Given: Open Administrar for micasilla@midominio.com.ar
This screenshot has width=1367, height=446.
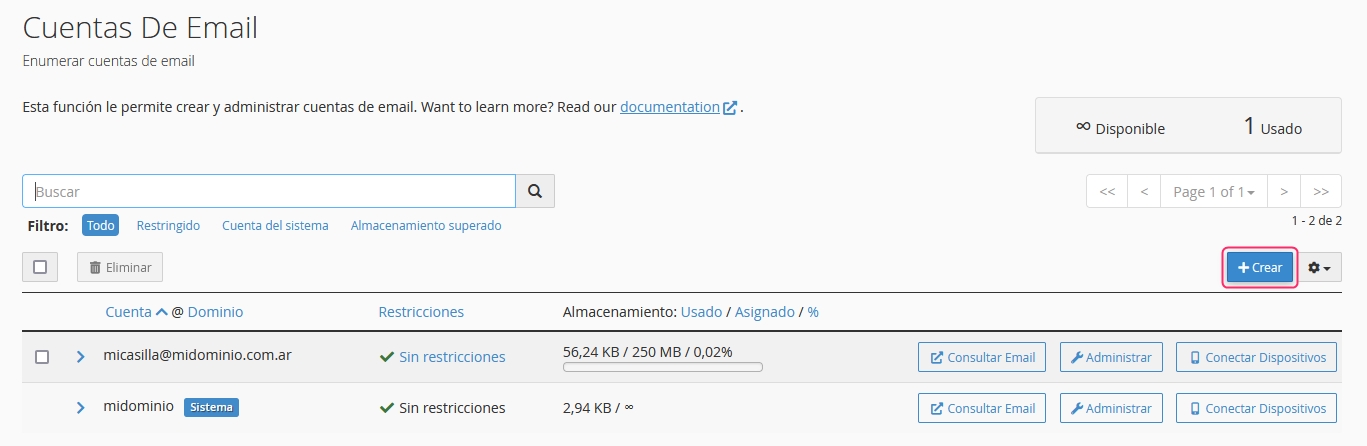Looking at the screenshot, I should pyautogui.click(x=1110, y=357).
